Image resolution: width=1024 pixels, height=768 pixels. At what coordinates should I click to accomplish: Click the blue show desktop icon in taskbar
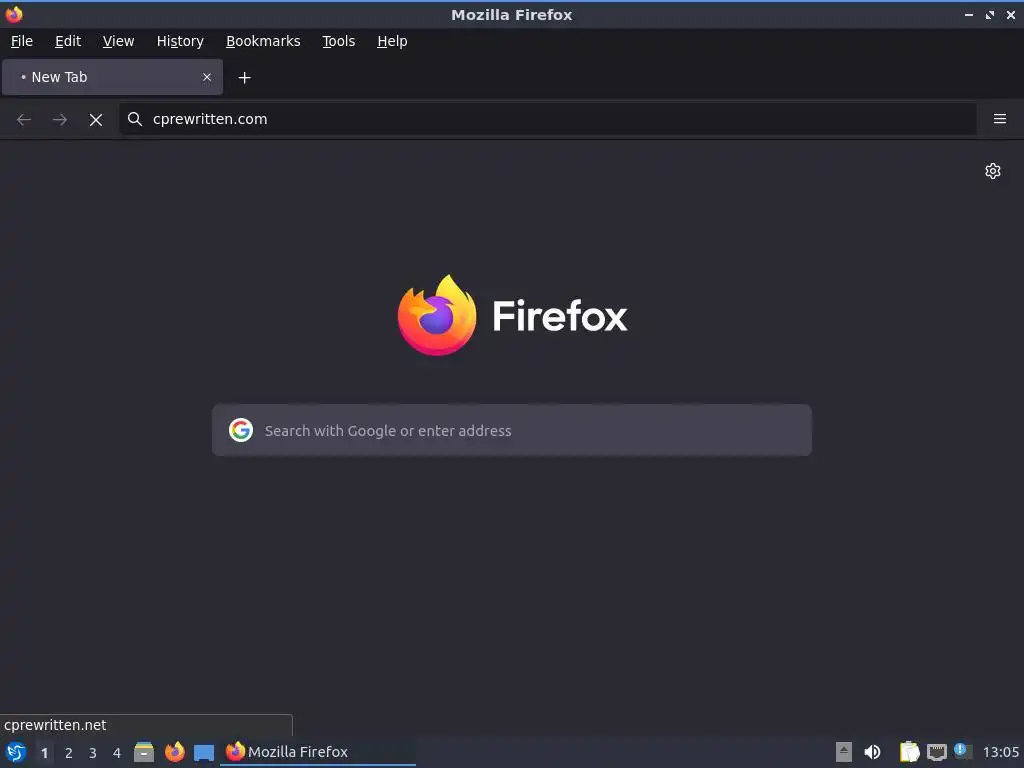pyautogui.click(x=204, y=753)
